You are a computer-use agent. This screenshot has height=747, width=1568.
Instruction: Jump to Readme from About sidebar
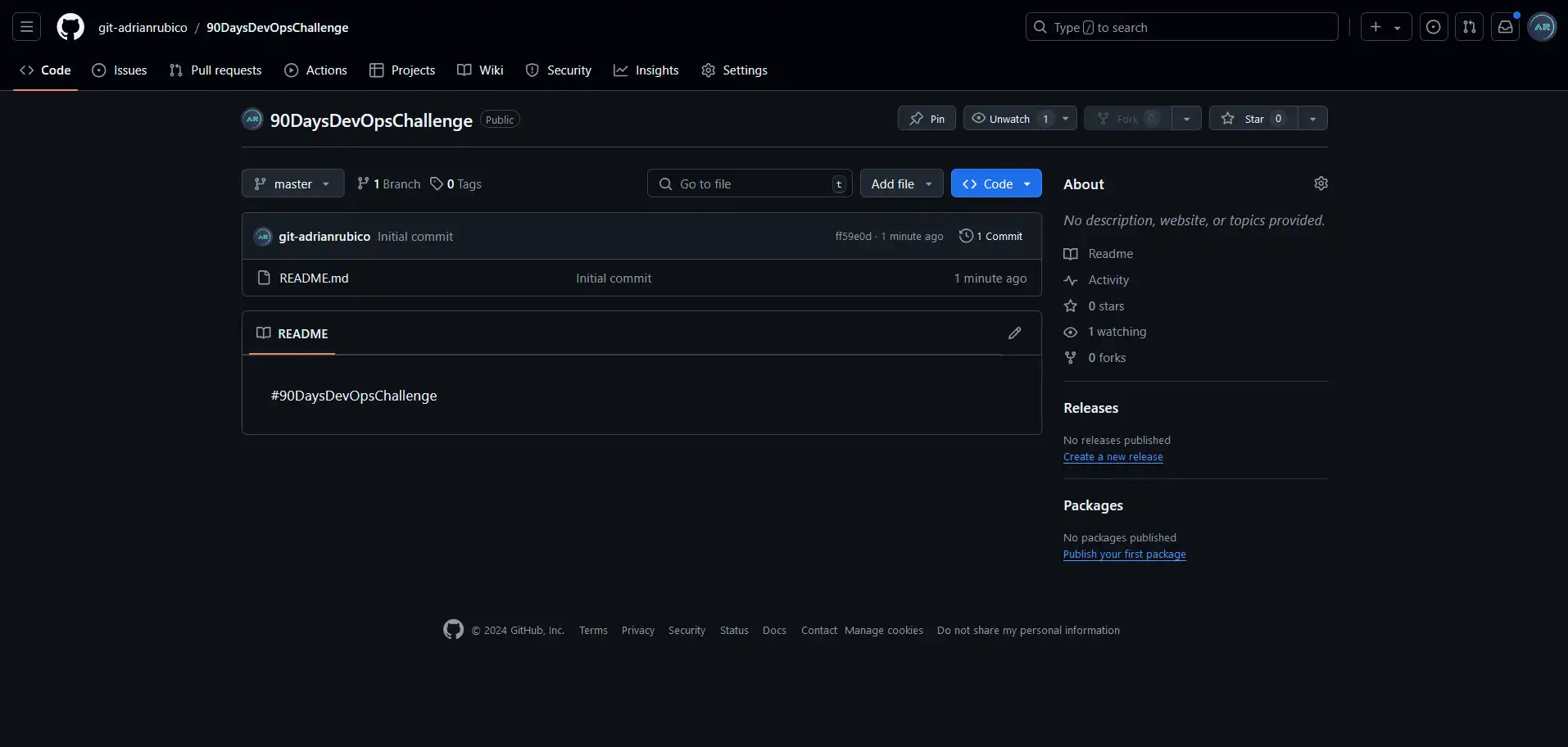(x=1099, y=254)
